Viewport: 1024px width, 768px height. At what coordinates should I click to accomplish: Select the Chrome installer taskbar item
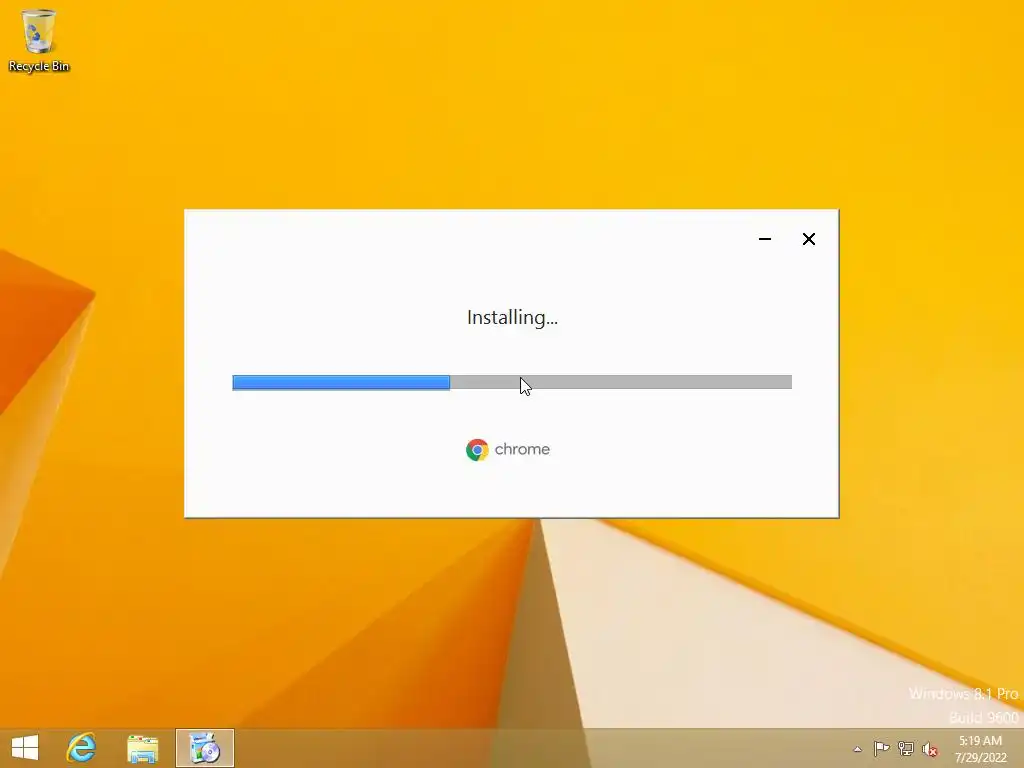click(204, 748)
